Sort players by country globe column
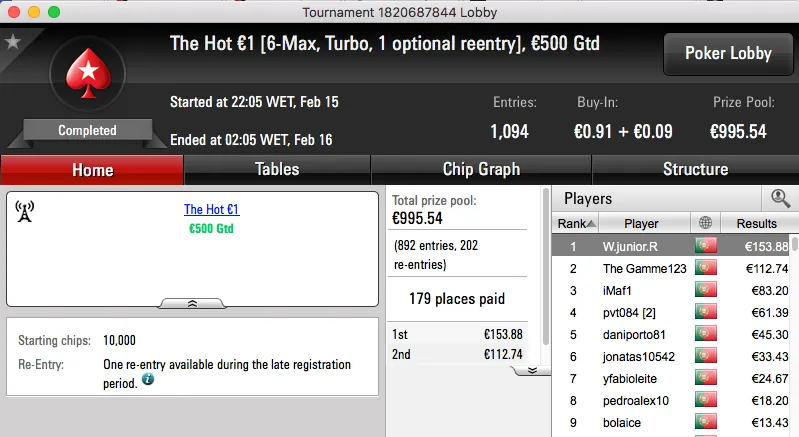This screenshot has height=437, width=799. click(x=708, y=224)
